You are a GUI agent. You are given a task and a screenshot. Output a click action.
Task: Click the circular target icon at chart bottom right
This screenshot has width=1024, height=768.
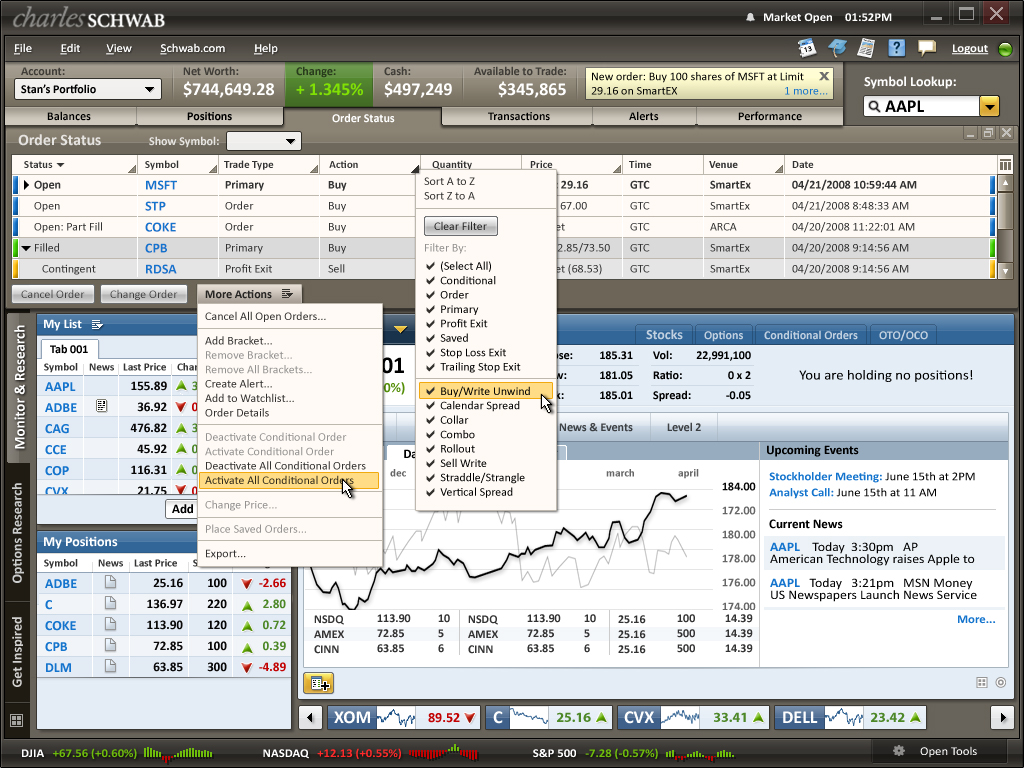1000,682
